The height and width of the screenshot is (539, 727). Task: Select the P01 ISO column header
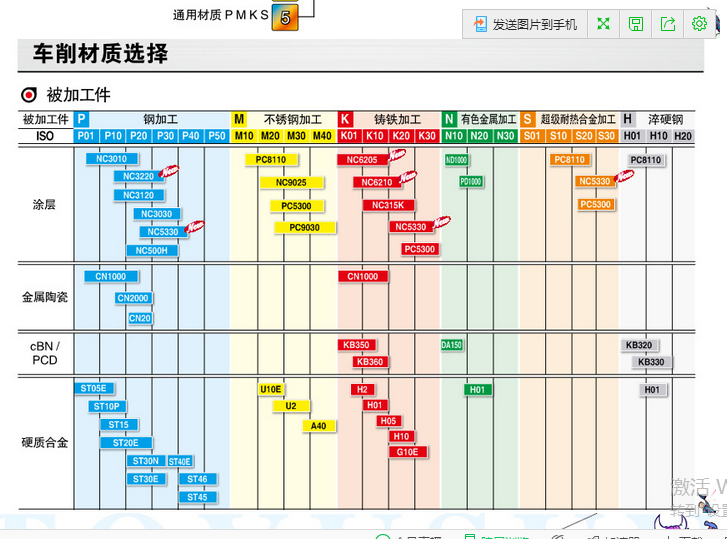click(x=86, y=136)
